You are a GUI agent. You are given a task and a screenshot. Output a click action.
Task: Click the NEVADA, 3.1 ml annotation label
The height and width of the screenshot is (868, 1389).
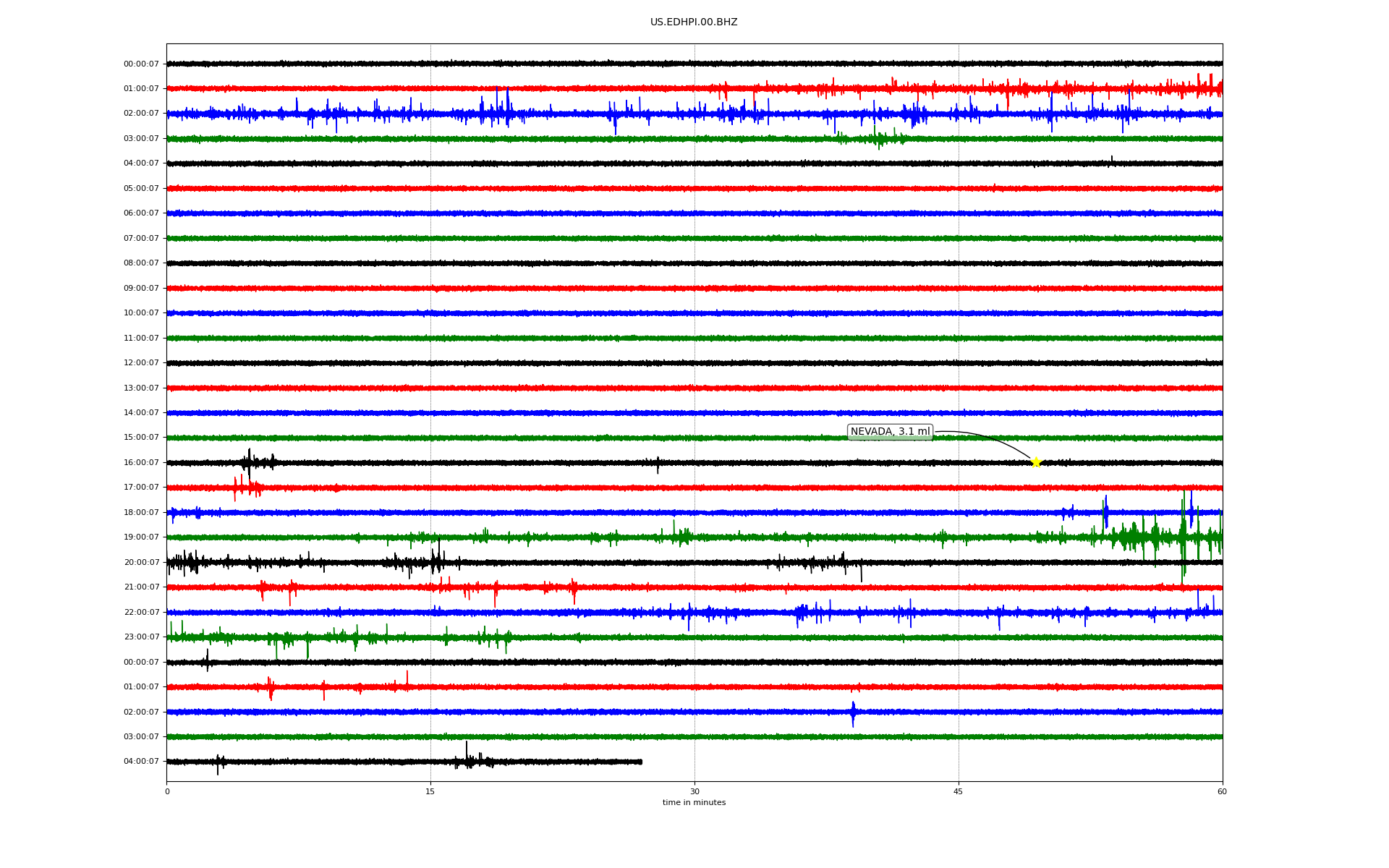890,432
